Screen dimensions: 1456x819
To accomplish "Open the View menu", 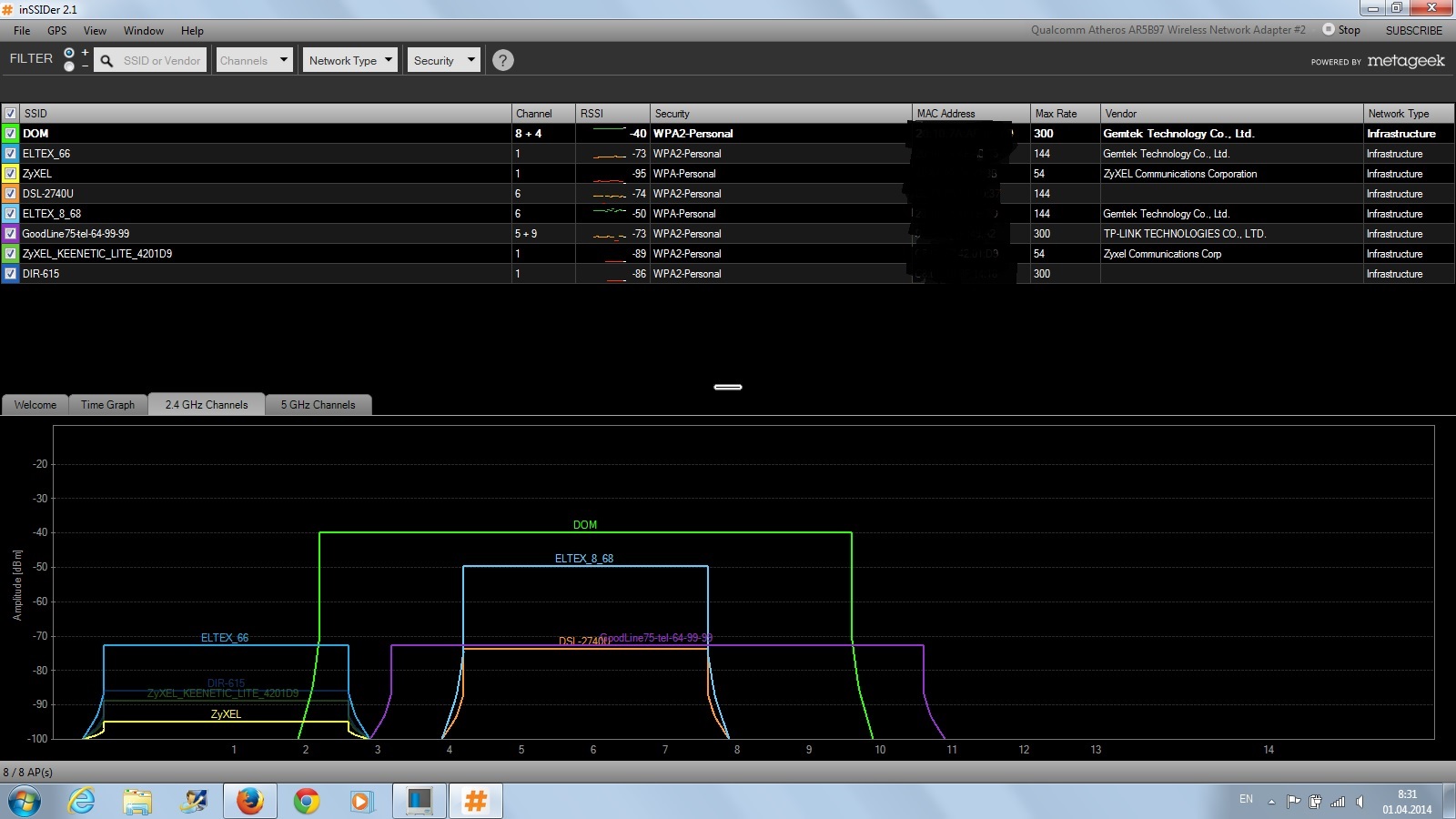I will click(95, 30).
